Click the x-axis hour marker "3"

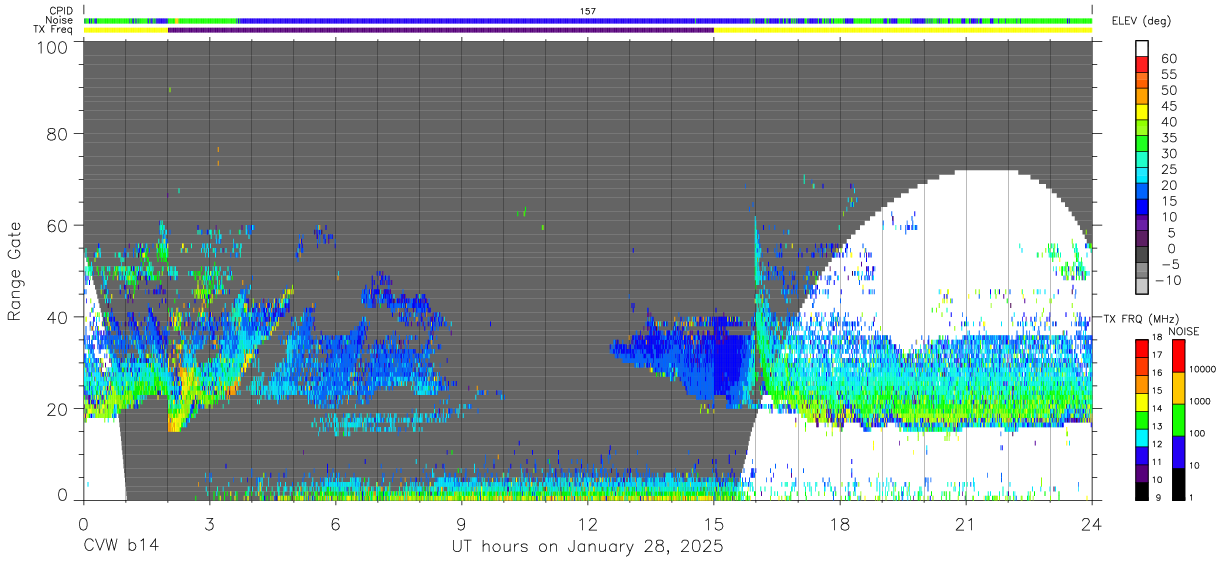point(209,524)
